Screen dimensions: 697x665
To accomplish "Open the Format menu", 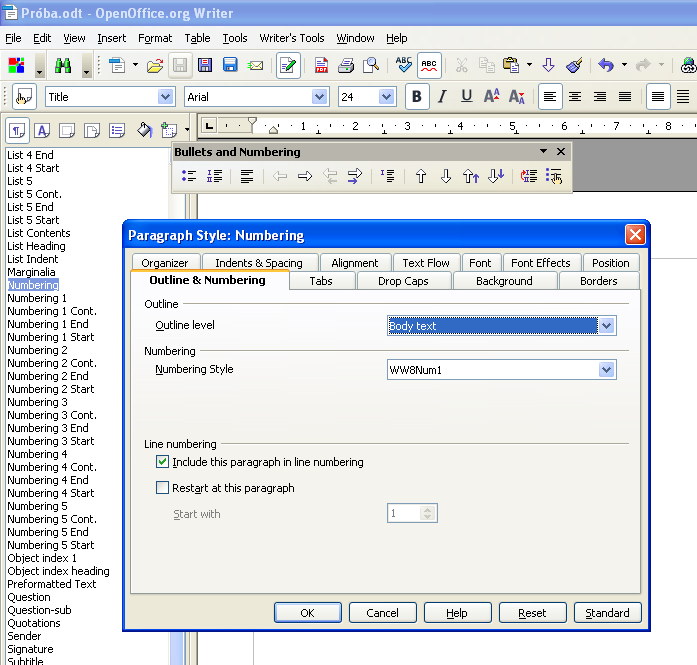I will coord(155,38).
